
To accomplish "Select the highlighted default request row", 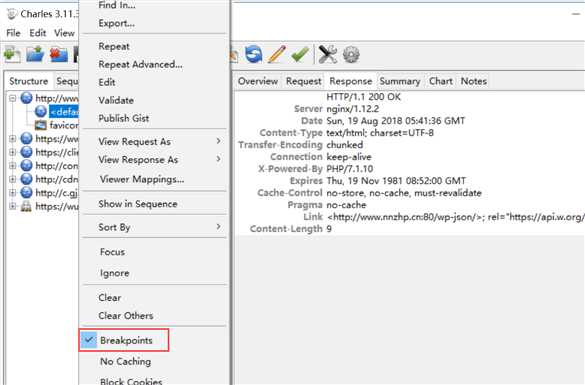I will (64, 112).
